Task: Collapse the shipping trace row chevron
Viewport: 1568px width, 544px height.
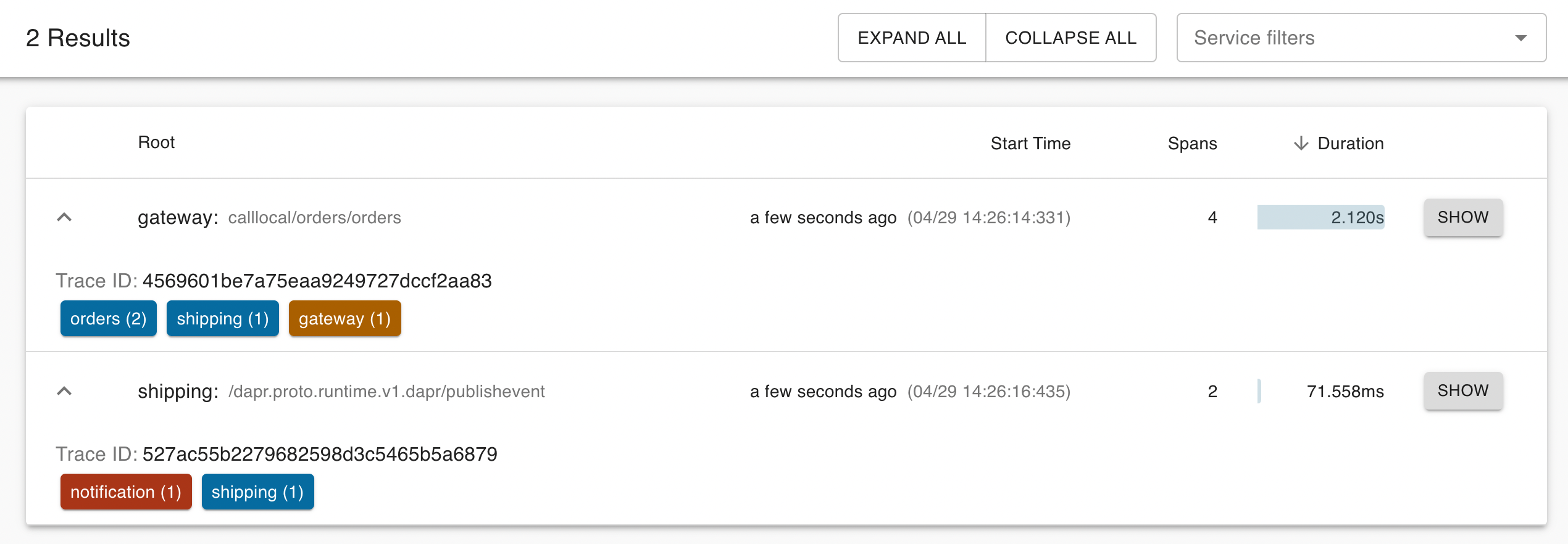Action: pos(65,391)
